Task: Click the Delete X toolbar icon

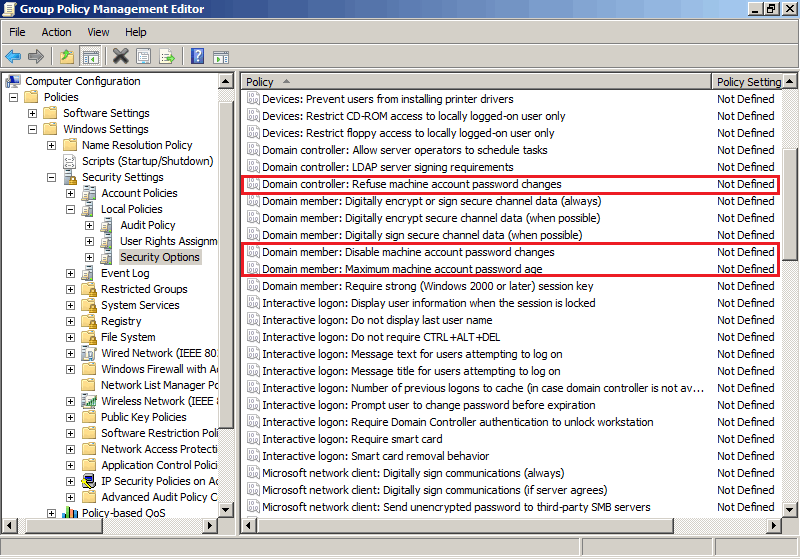Action: [120, 56]
